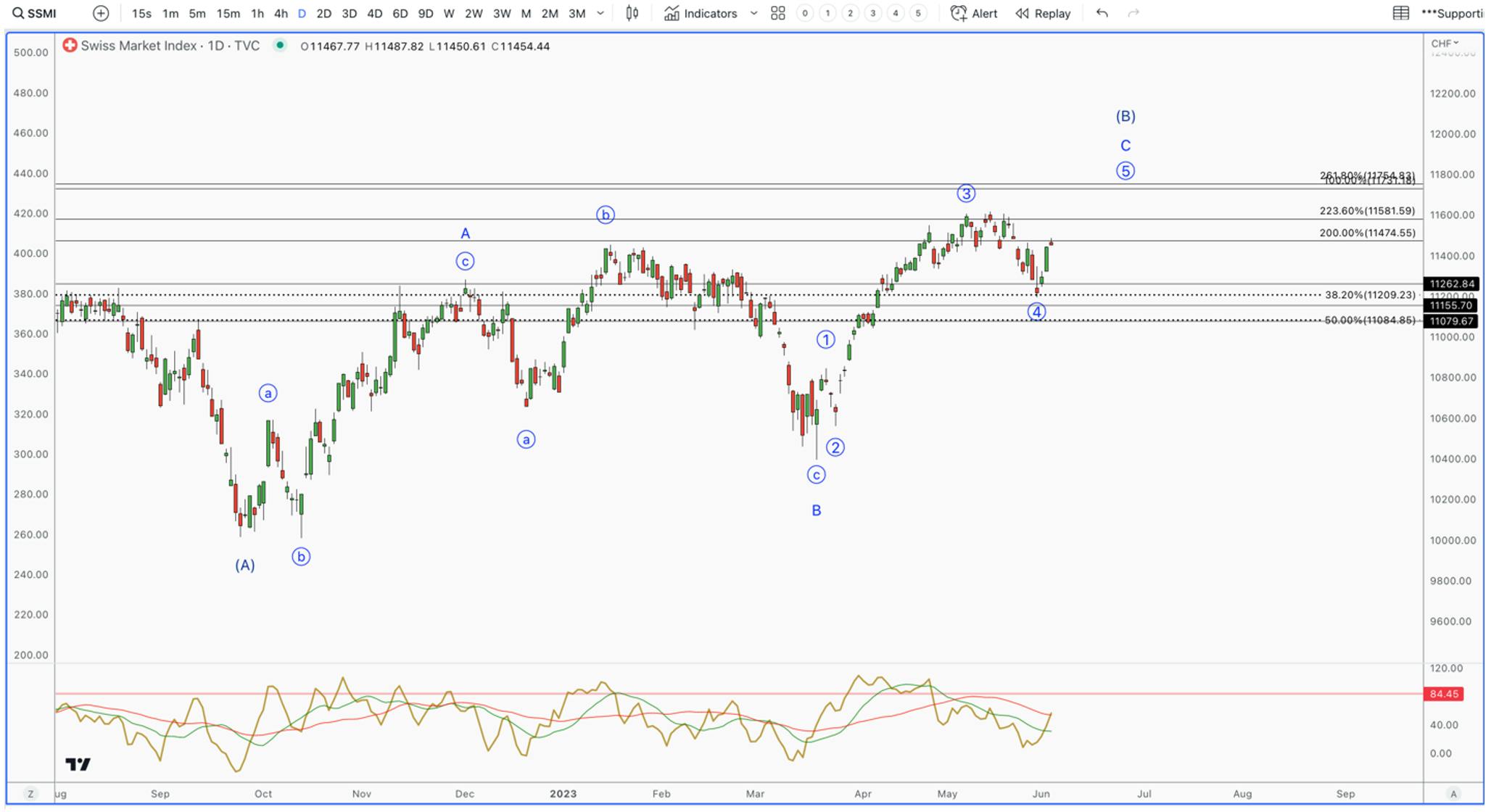Viewport: 1491px width, 812px height.
Task: Open the layout grid icon
Action: (x=778, y=13)
